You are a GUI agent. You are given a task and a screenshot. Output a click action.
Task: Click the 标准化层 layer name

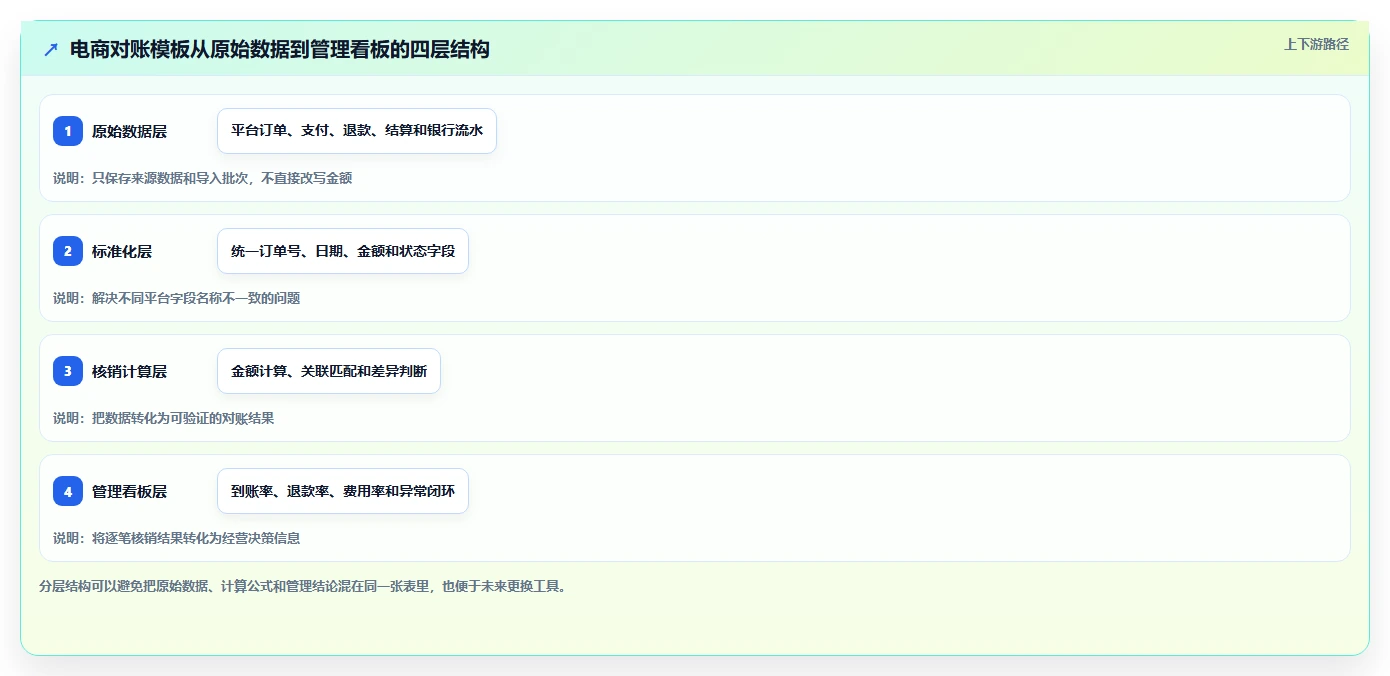pos(122,251)
